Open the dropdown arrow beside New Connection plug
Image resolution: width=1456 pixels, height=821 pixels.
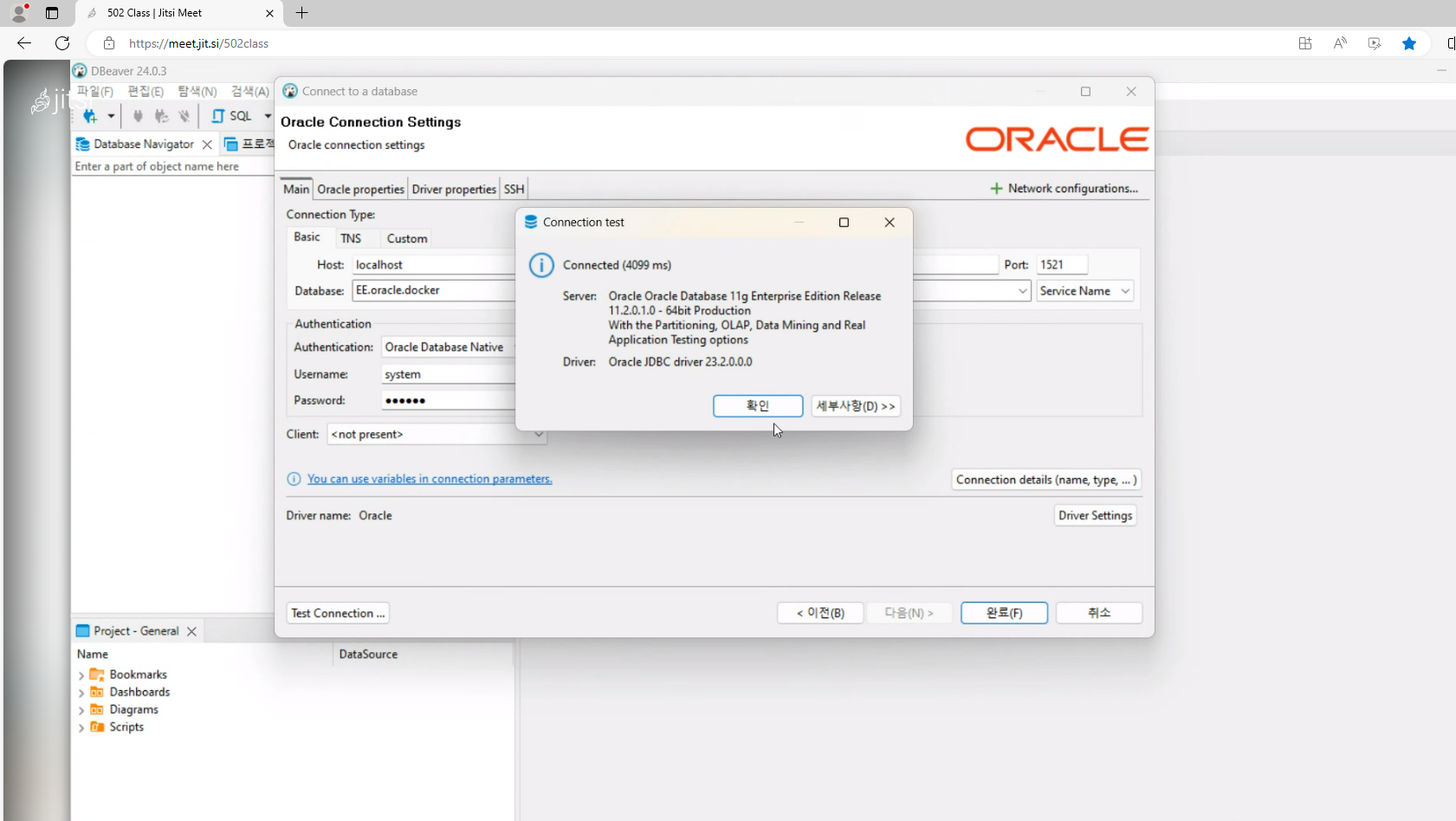pyautogui.click(x=111, y=116)
